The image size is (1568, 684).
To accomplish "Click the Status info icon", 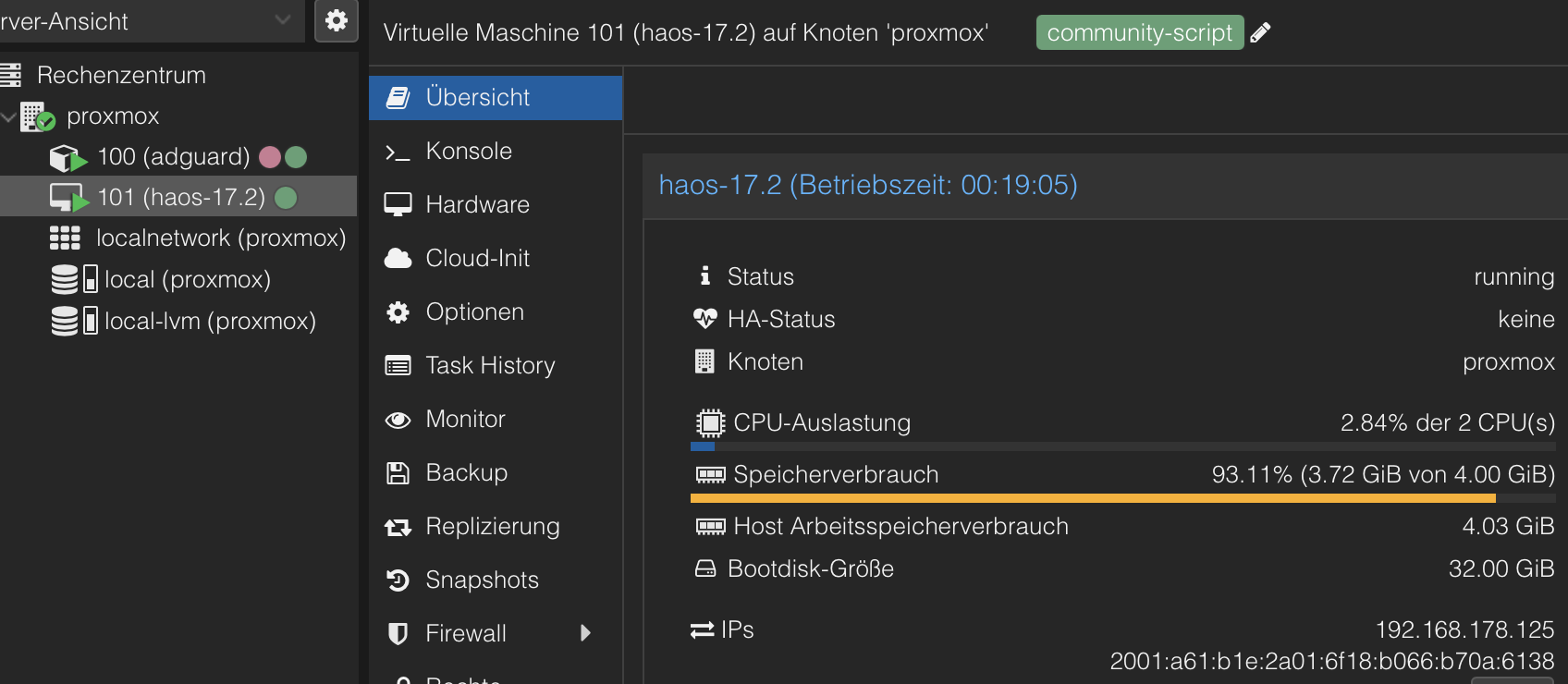I will click(704, 275).
